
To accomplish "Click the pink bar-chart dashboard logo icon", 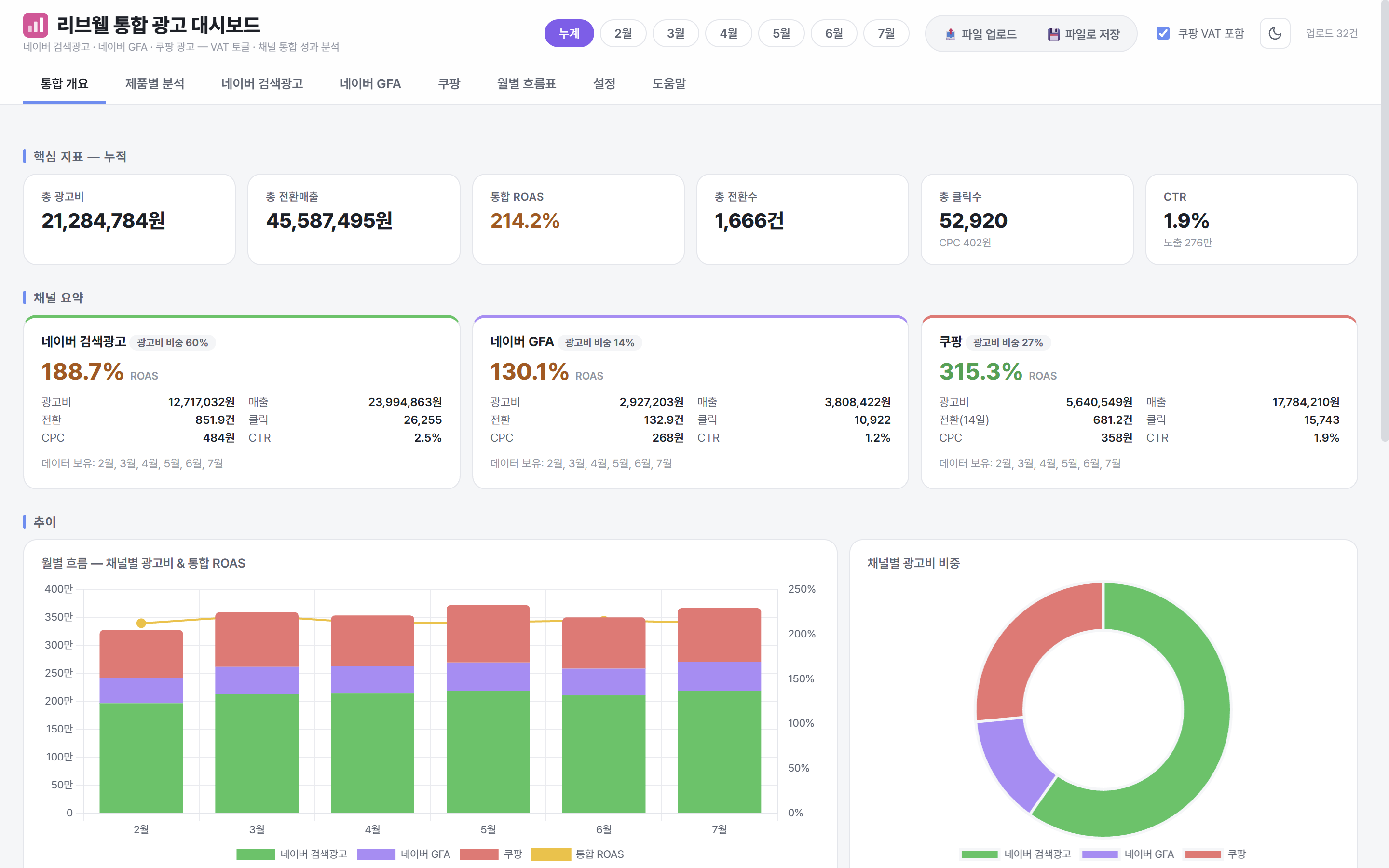I will [x=36, y=25].
